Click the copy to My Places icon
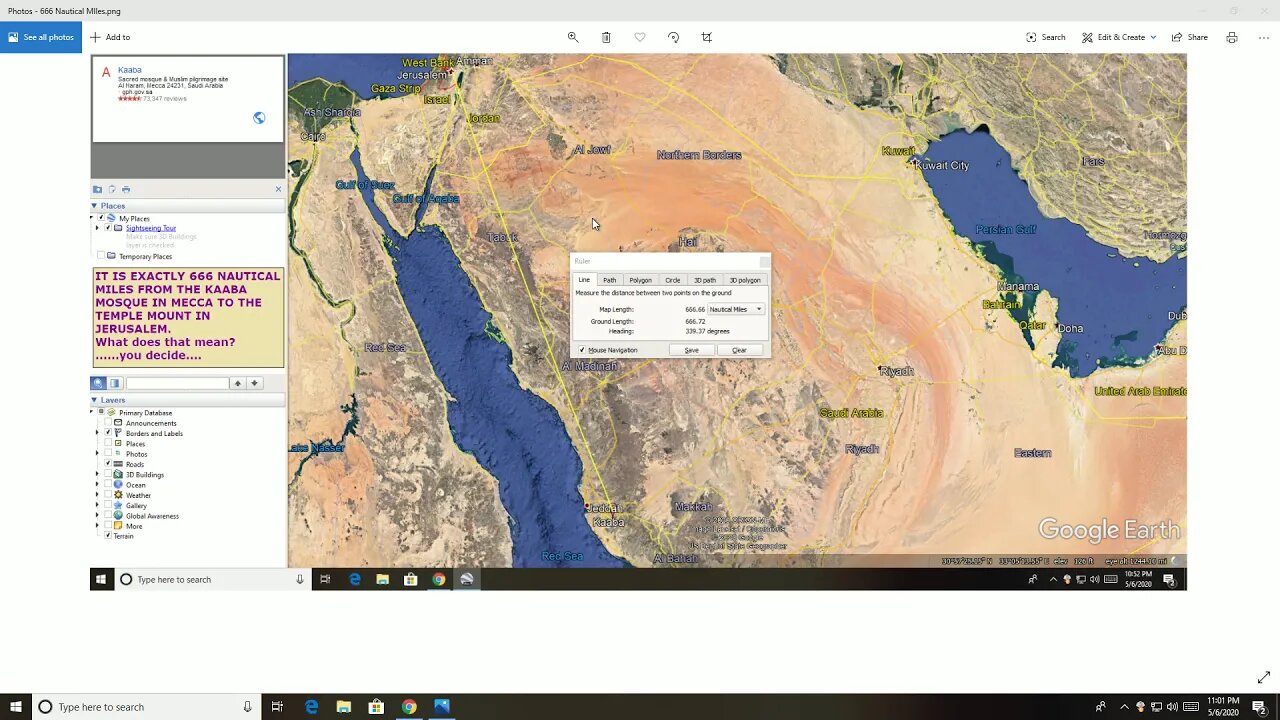The image size is (1280, 720). (111, 189)
